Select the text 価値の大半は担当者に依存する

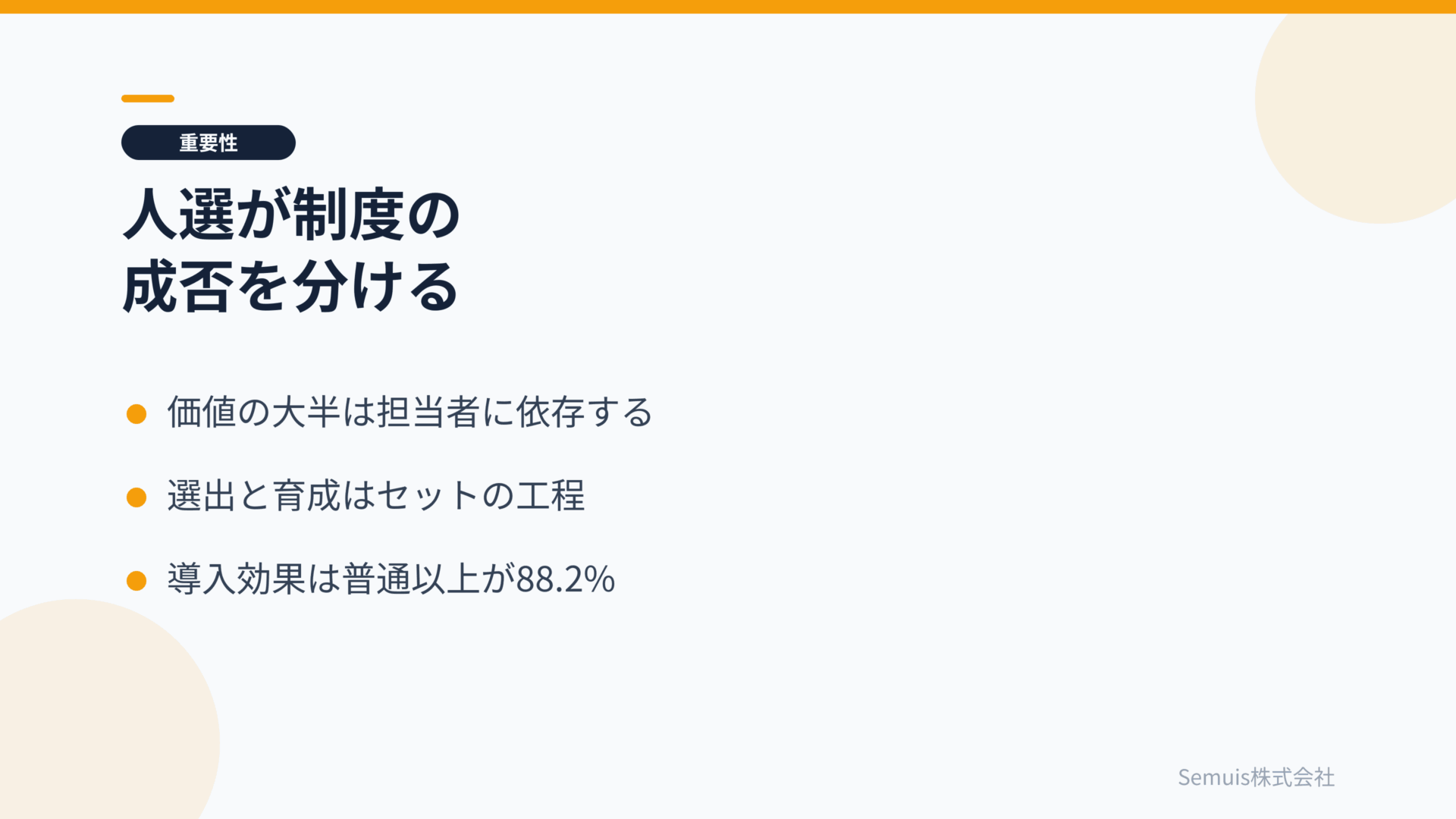coord(410,413)
